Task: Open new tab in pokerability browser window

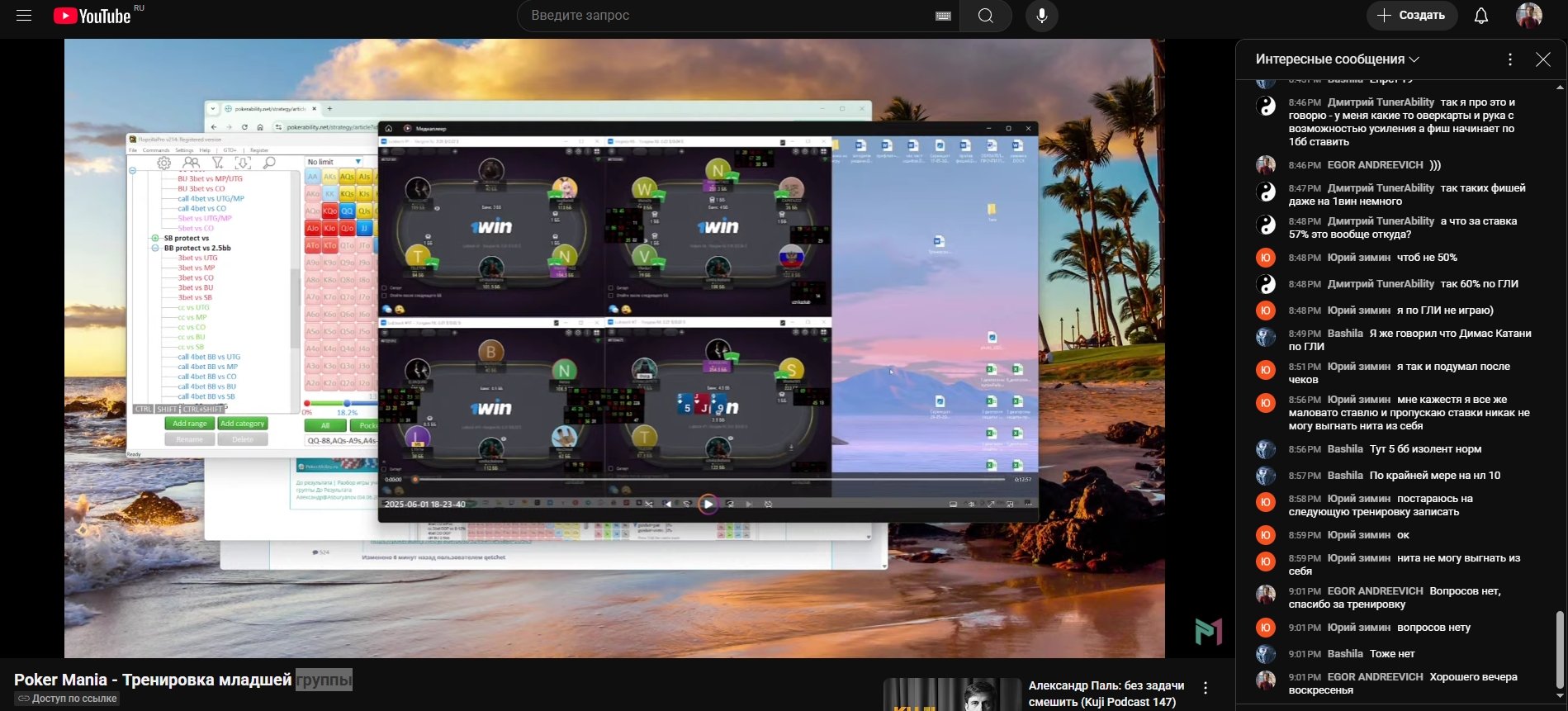Action: (329, 108)
